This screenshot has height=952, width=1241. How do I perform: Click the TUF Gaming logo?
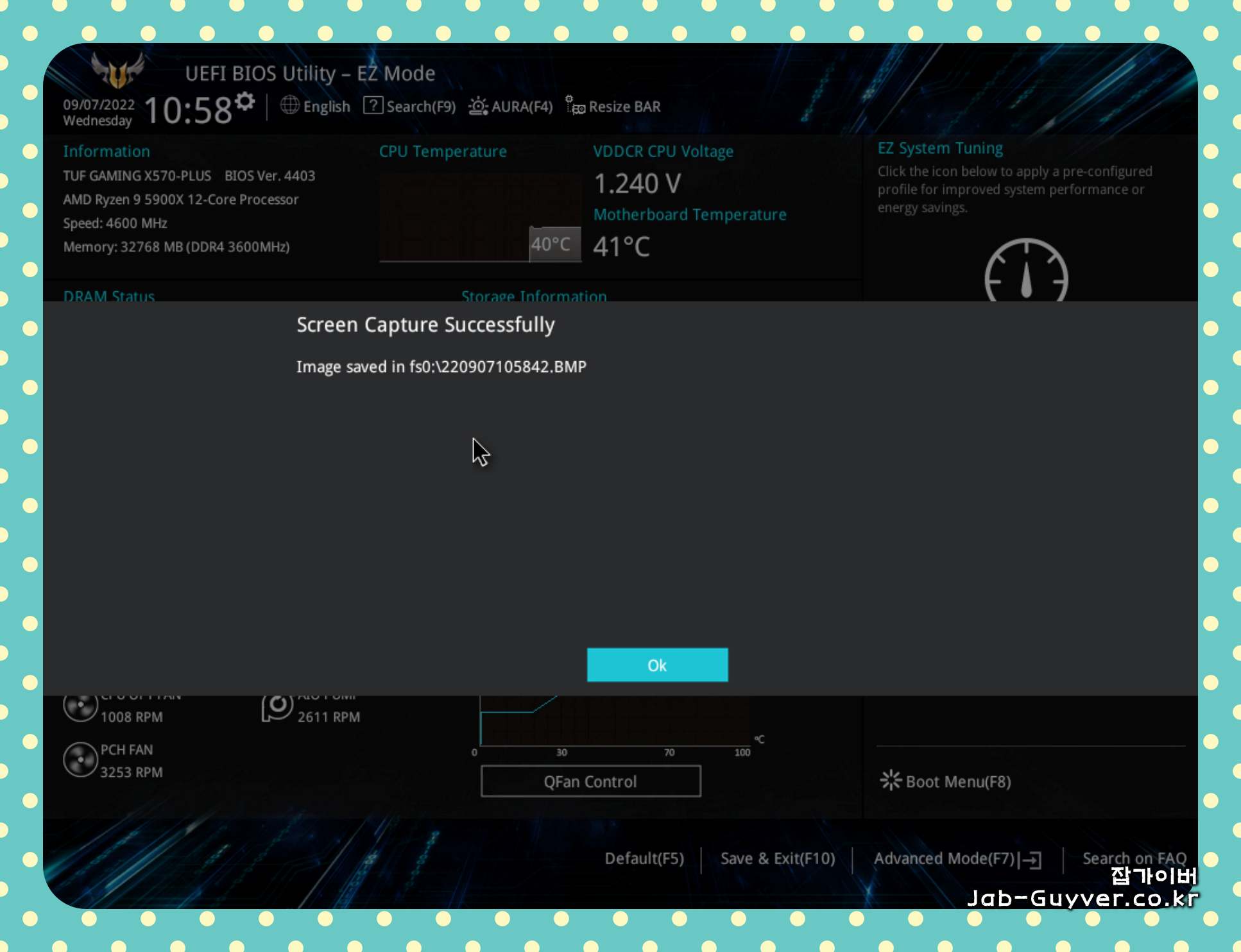coord(117,71)
